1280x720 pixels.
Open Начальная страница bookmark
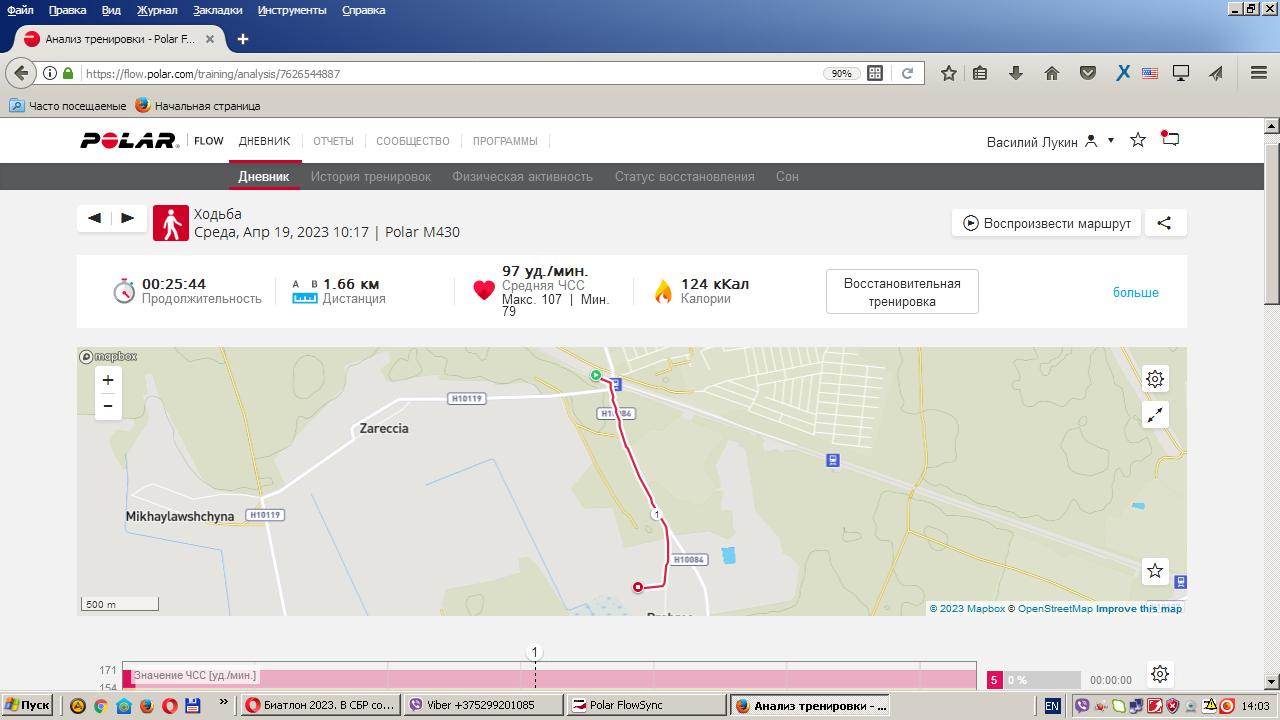click(x=197, y=105)
